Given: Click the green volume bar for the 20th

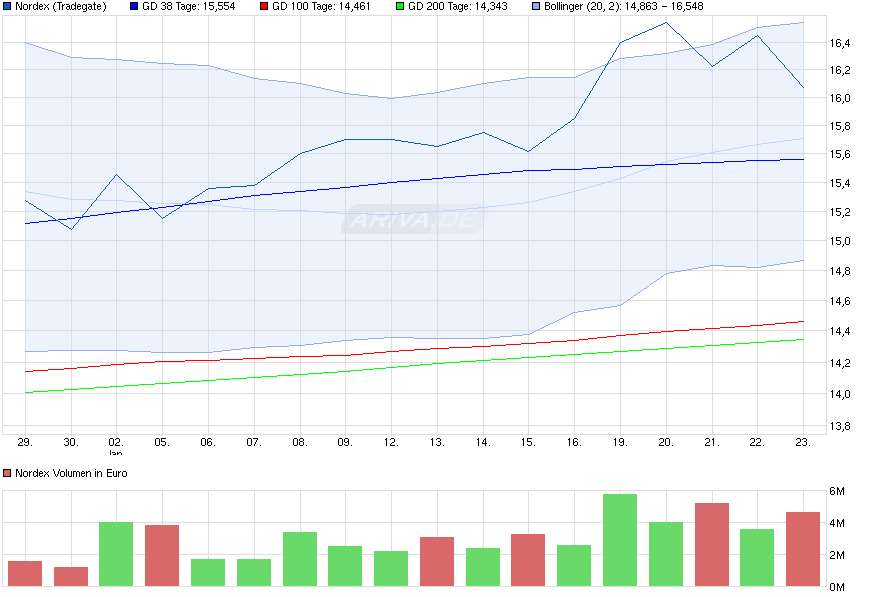Looking at the screenshot, I should pyautogui.click(x=666, y=554).
